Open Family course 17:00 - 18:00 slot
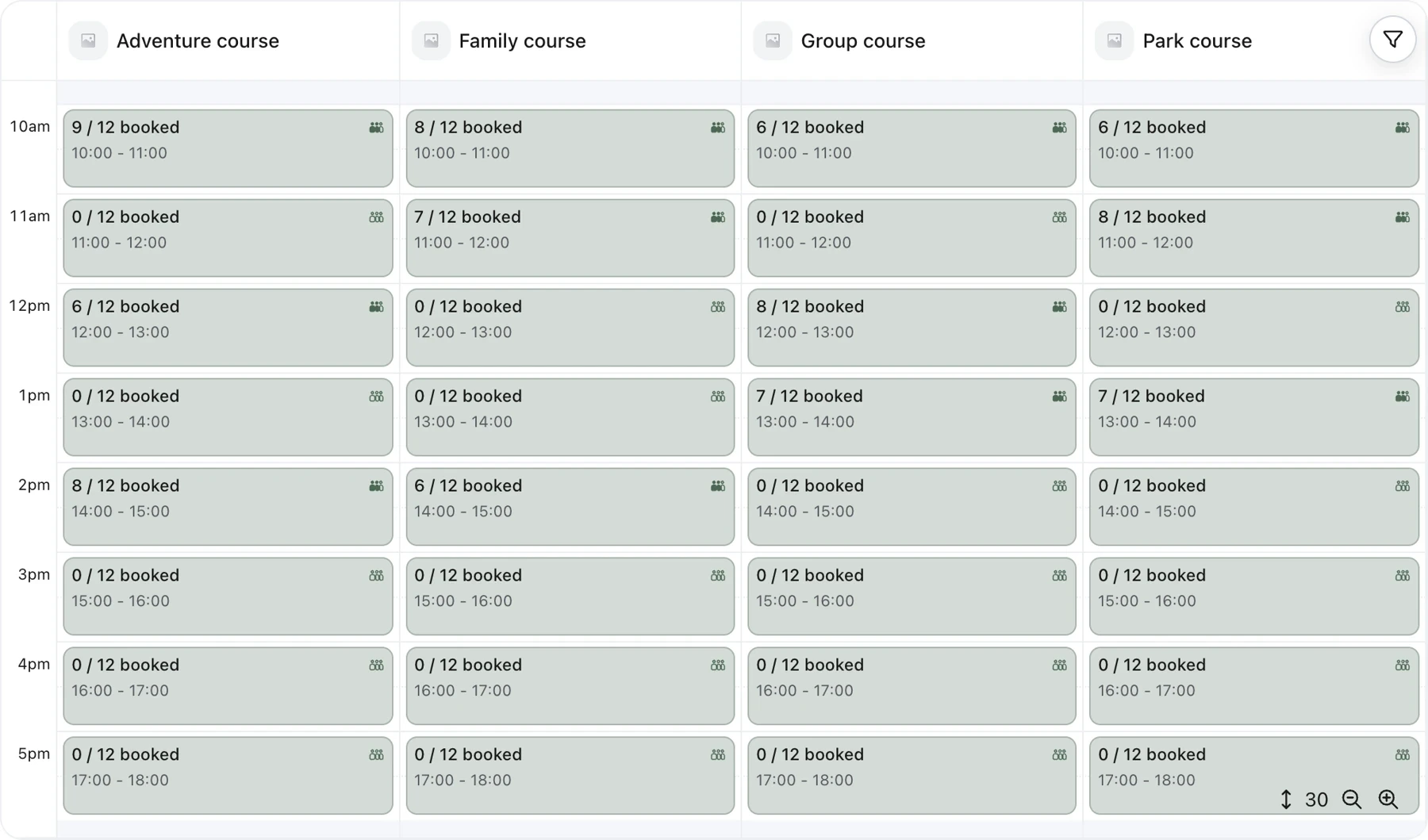Image resolution: width=1428 pixels, height=840 pixels. click(x=570, y=776)
